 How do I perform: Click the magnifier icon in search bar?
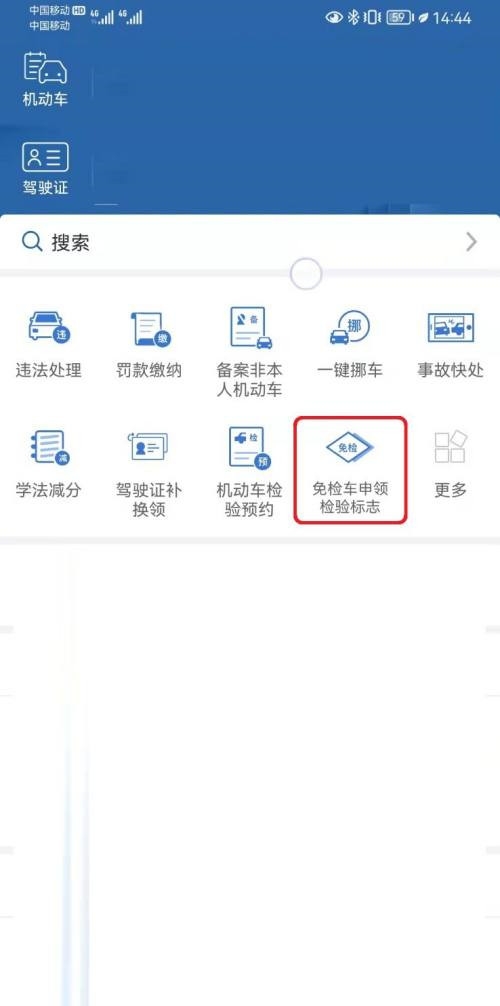31,242
